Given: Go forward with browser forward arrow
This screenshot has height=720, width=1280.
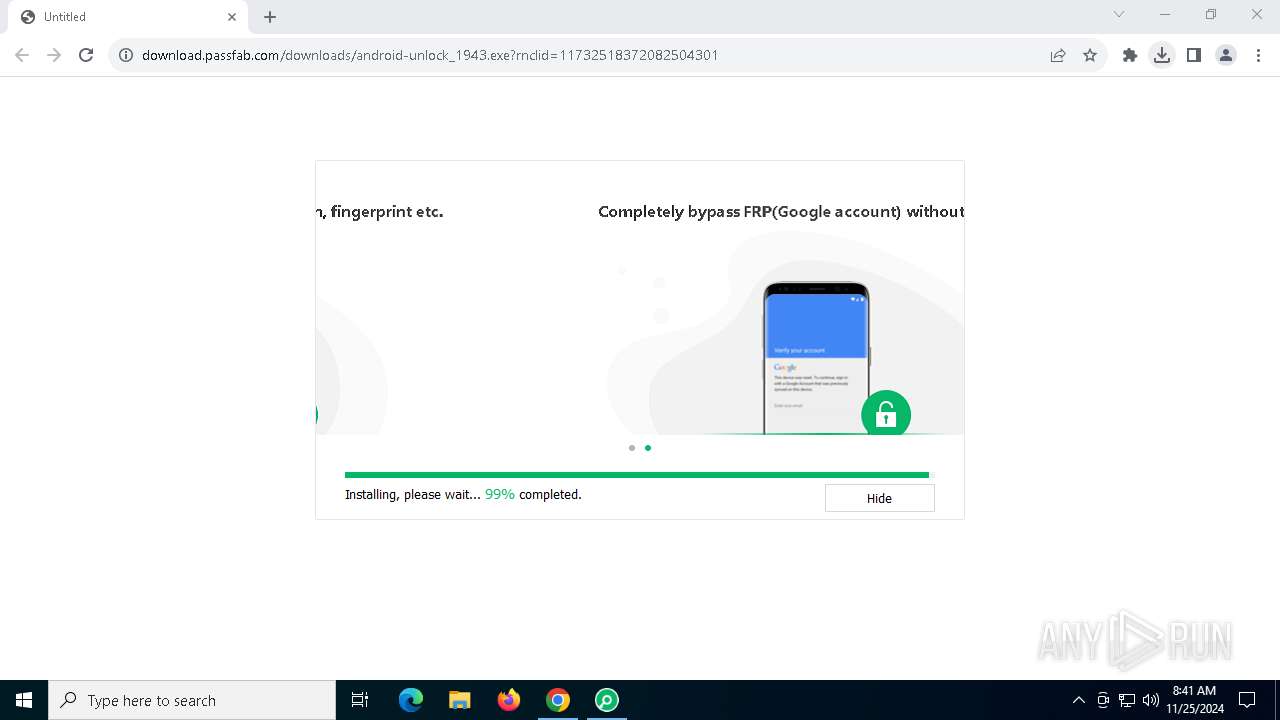Looking at the screenshot, I should click(x=54, y=55).
